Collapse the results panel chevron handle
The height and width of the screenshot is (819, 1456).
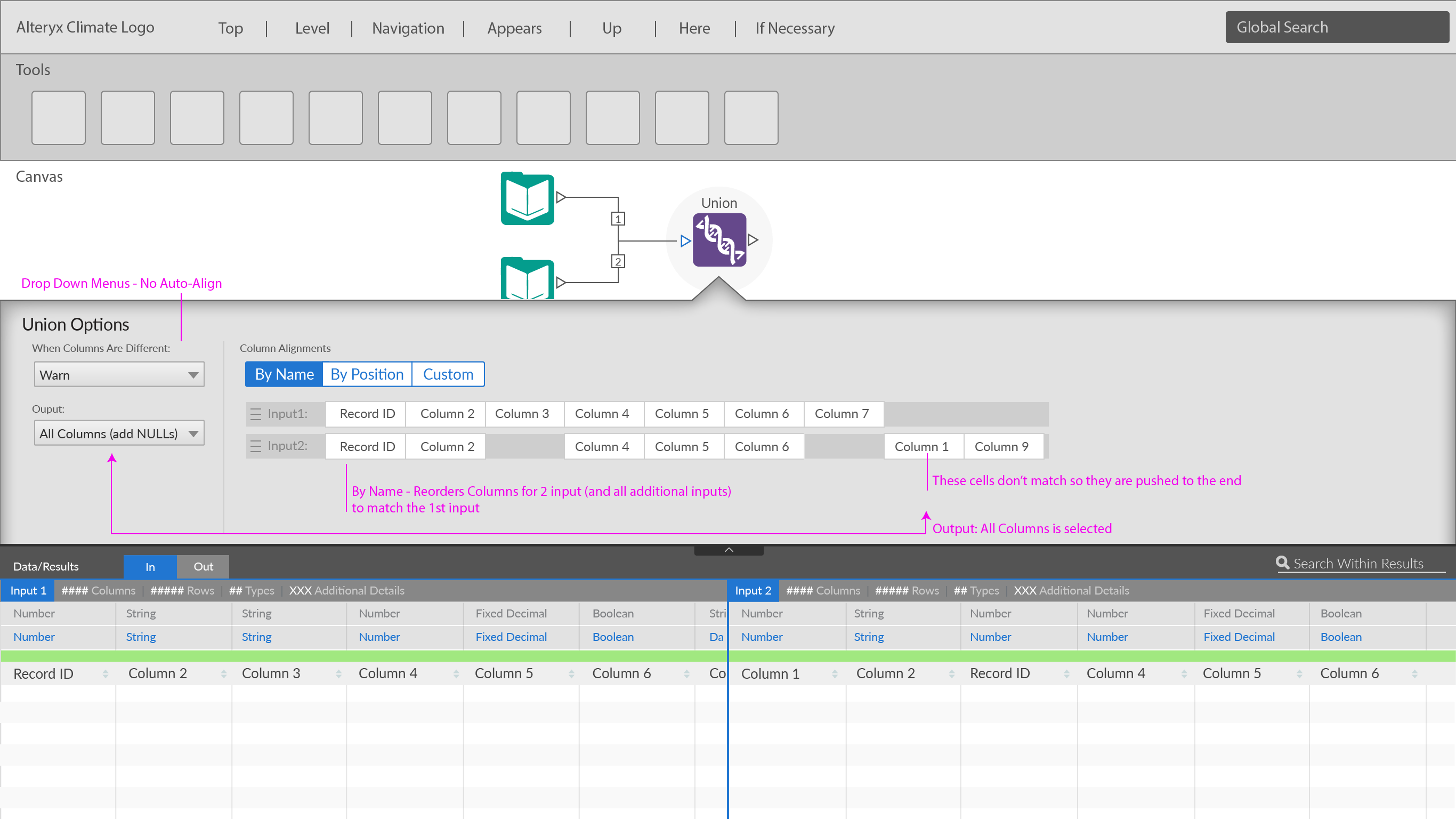pyautogui.click(x=729, y=550)
